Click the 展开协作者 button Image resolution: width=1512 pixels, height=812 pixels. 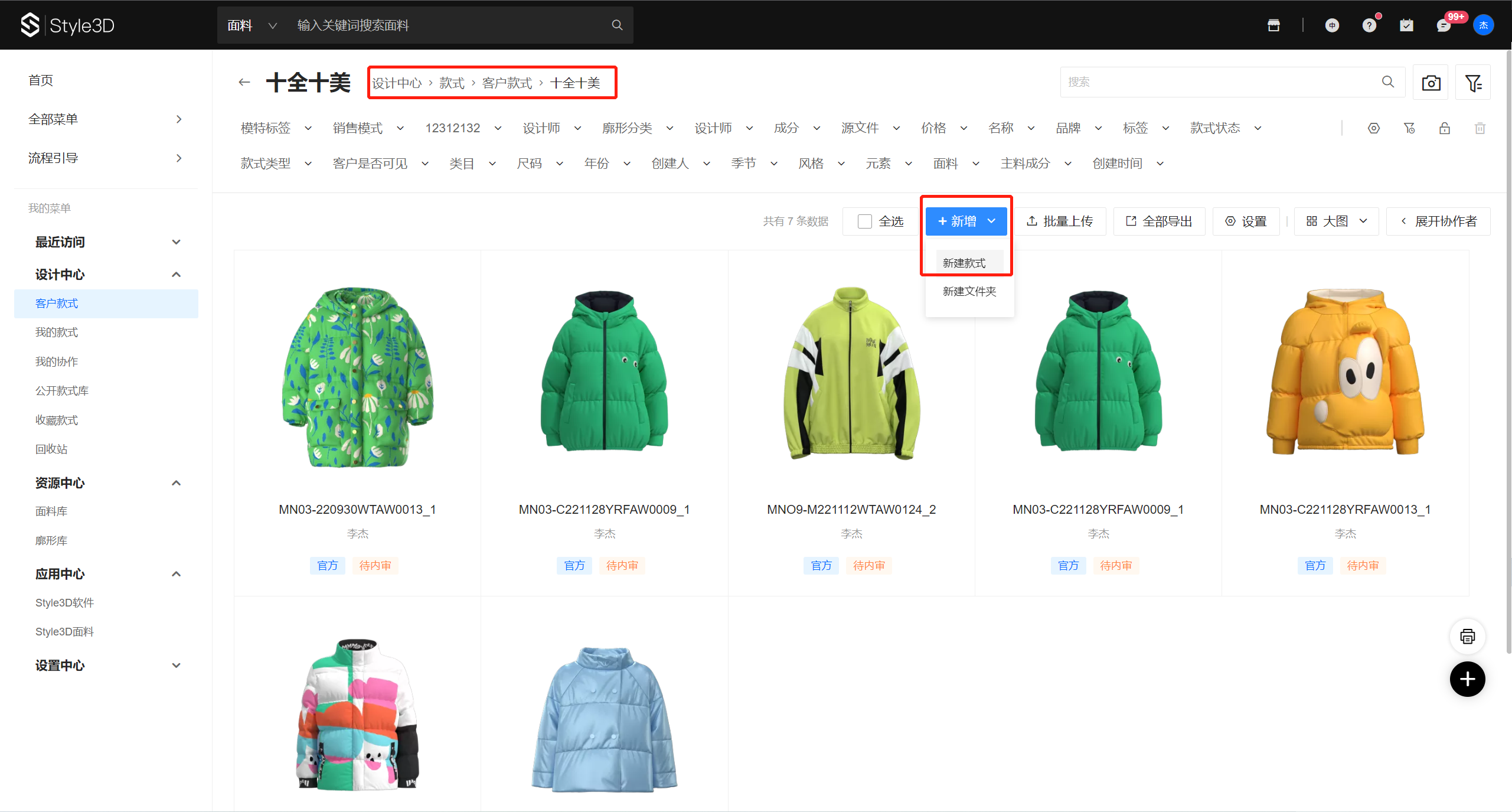[x=1438, y=221]
